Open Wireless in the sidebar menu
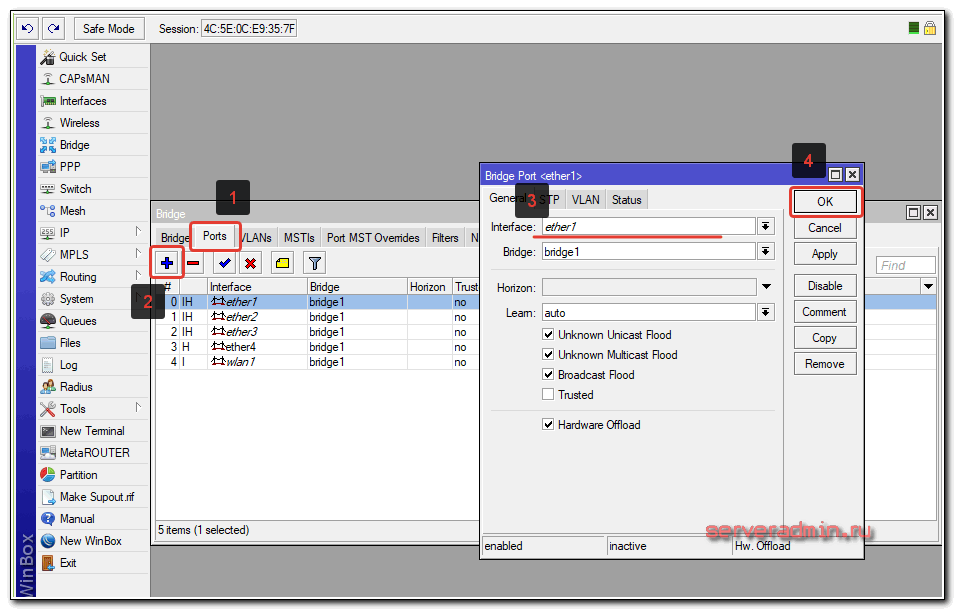 coord(79,123)
